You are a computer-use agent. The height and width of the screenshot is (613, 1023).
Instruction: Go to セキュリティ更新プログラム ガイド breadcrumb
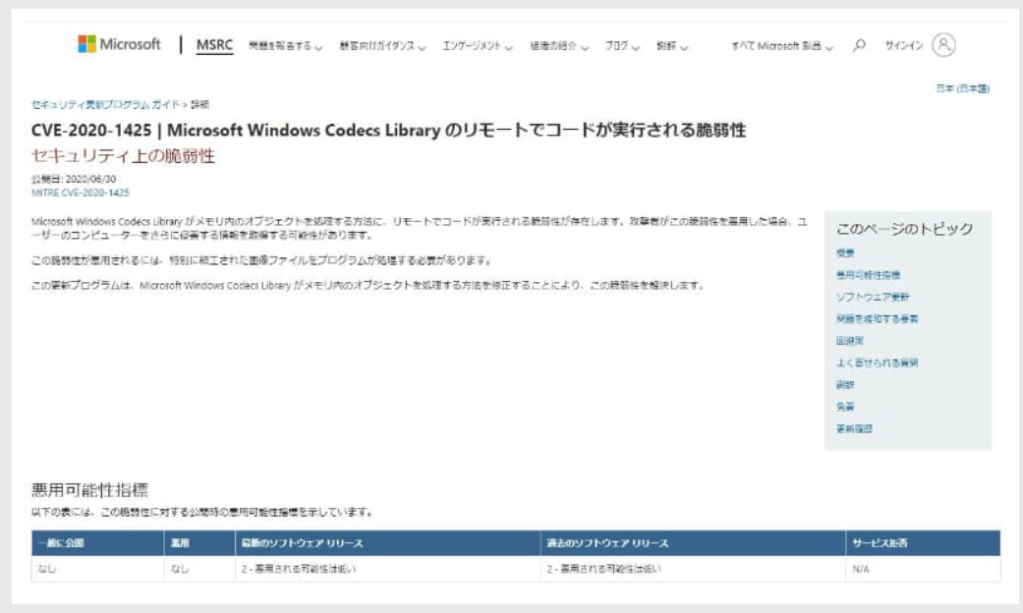(x=104, y=104)
